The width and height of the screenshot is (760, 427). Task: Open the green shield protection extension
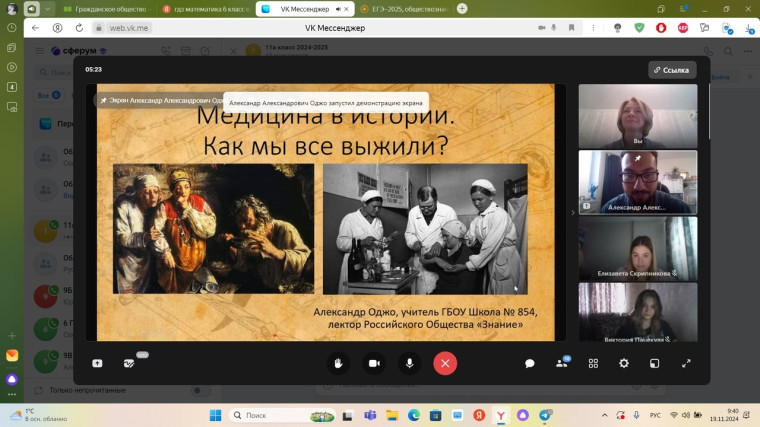(639, 28)
